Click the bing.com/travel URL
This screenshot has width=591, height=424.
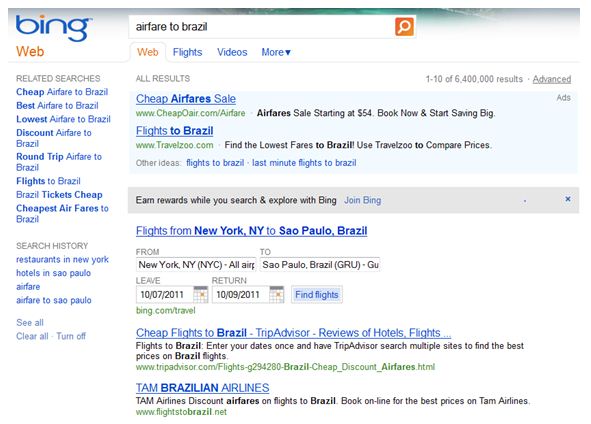(x=165, y=311)
